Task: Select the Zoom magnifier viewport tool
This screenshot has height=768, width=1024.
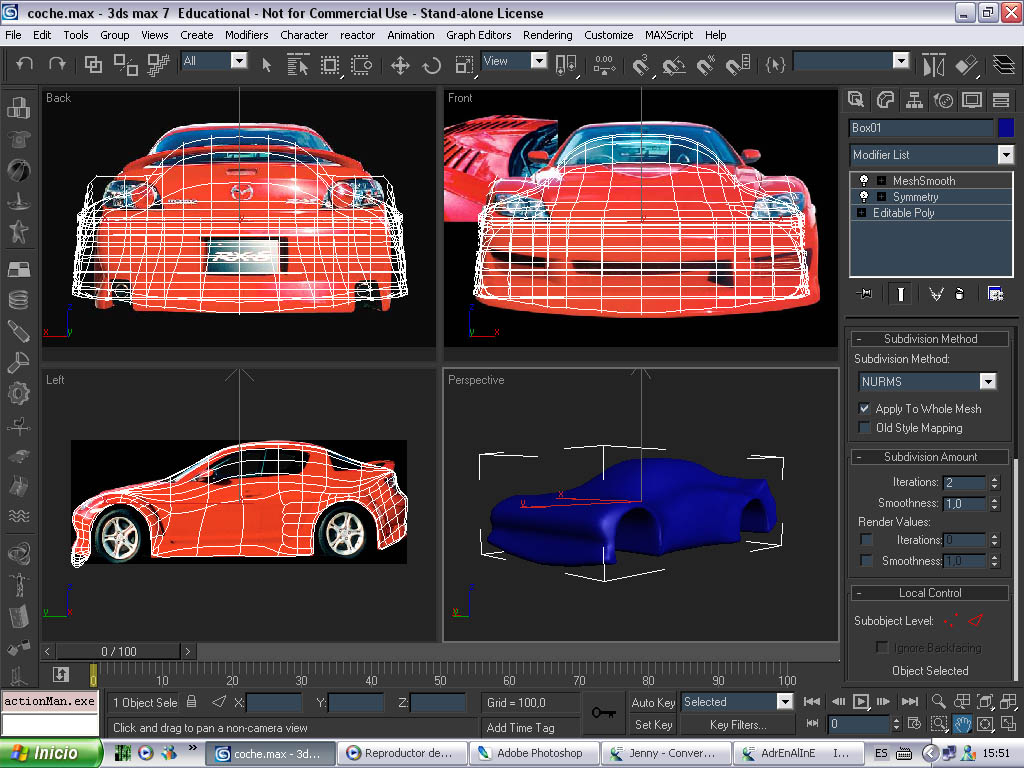Action: [x=938, y=701]
